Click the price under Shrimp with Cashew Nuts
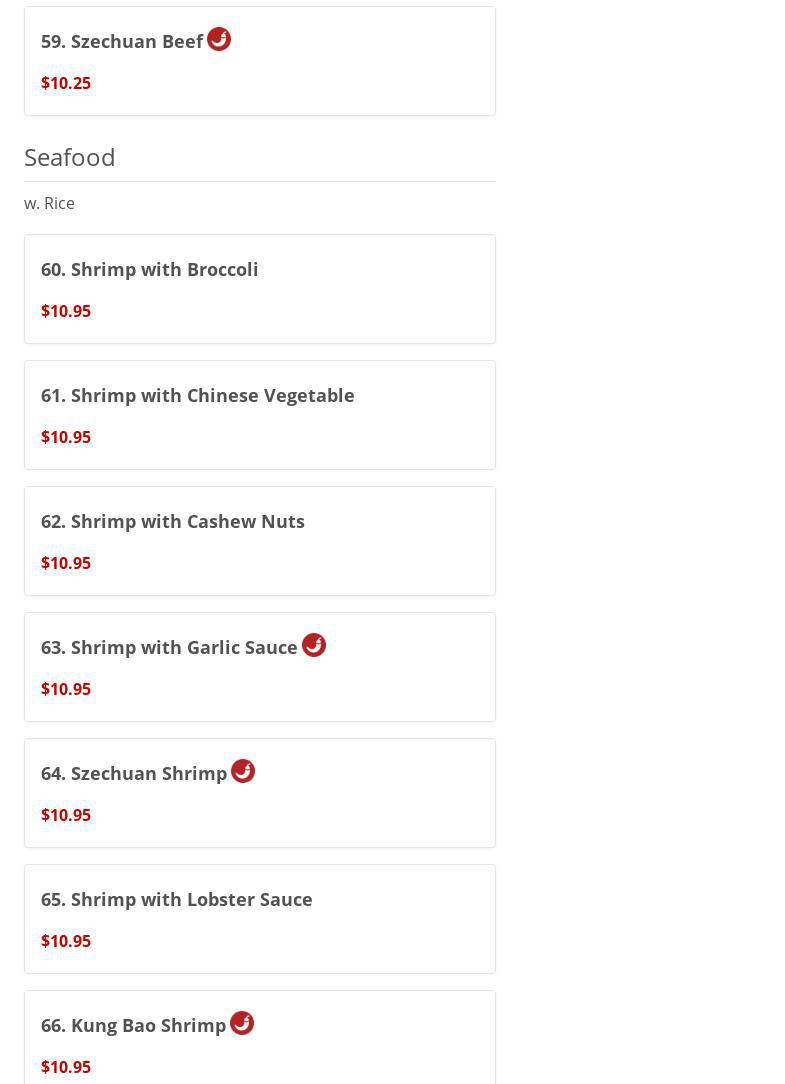The height and width of the screenshot is (1084, 785). 66,563
